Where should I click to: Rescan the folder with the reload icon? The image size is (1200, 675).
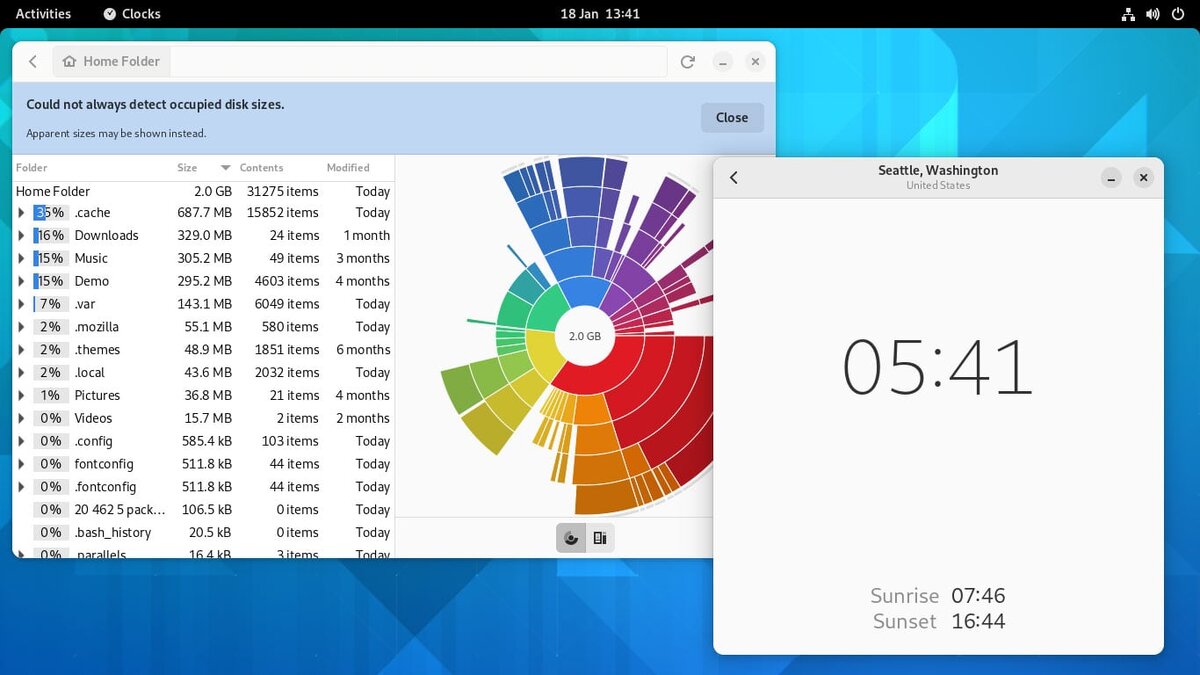tap(688, 61)
